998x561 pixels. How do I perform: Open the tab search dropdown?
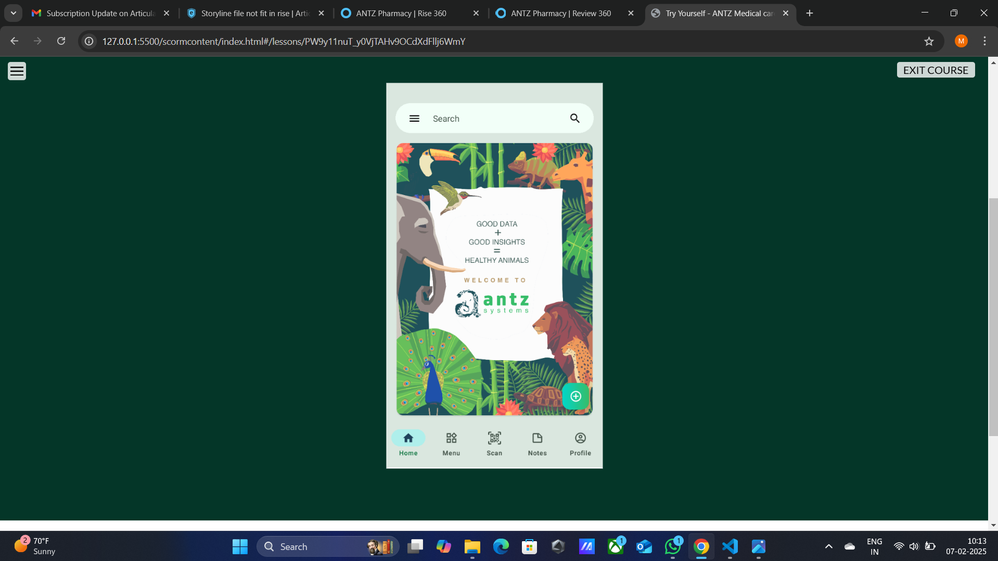(13, 13)
